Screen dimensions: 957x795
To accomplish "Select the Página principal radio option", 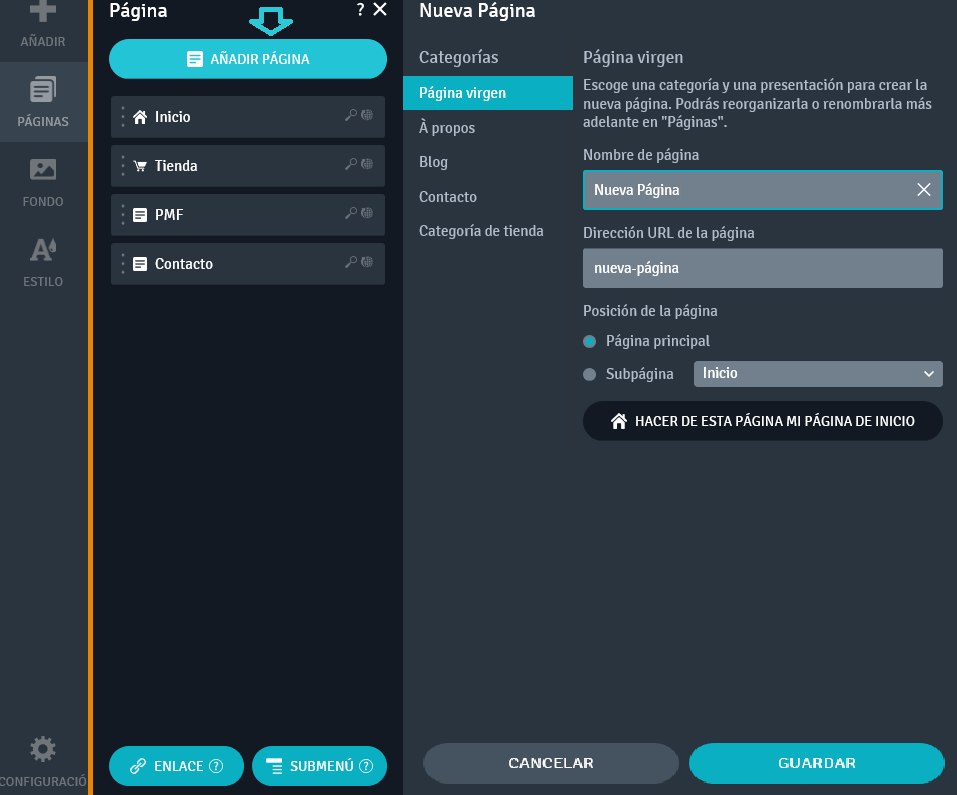I will (589, 341).
